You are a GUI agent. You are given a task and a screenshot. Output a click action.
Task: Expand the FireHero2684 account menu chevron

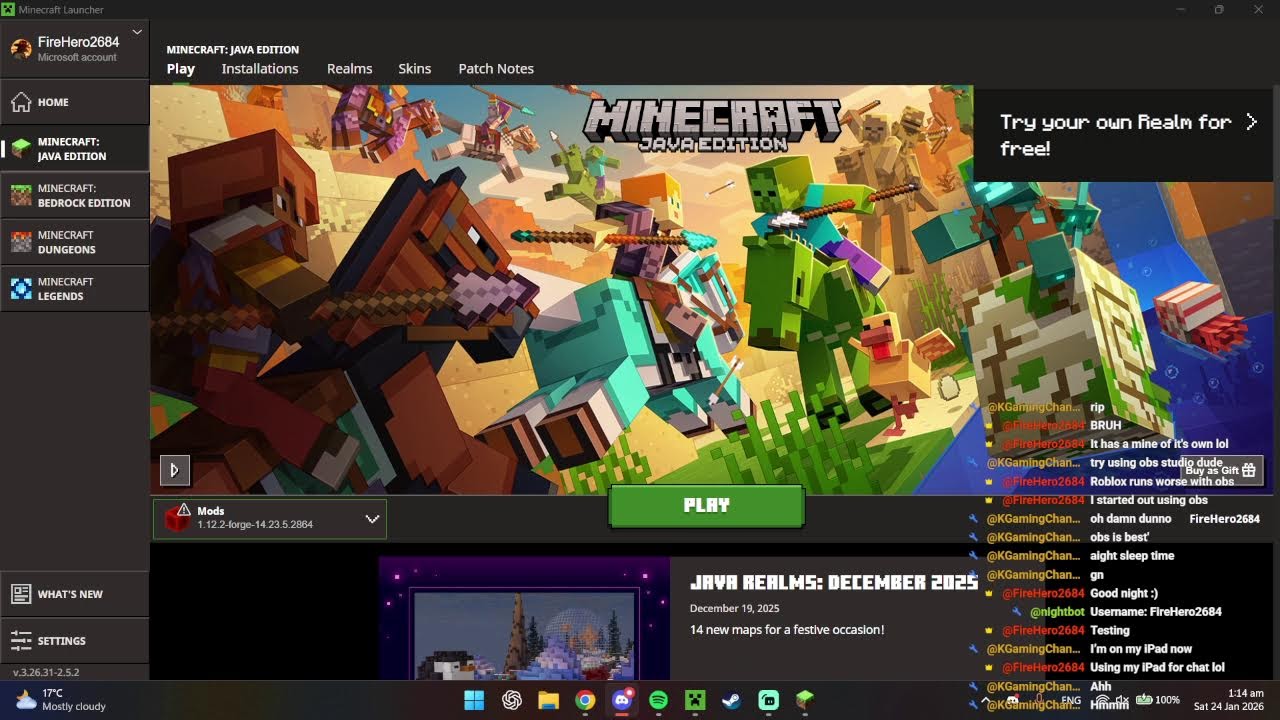137,32
